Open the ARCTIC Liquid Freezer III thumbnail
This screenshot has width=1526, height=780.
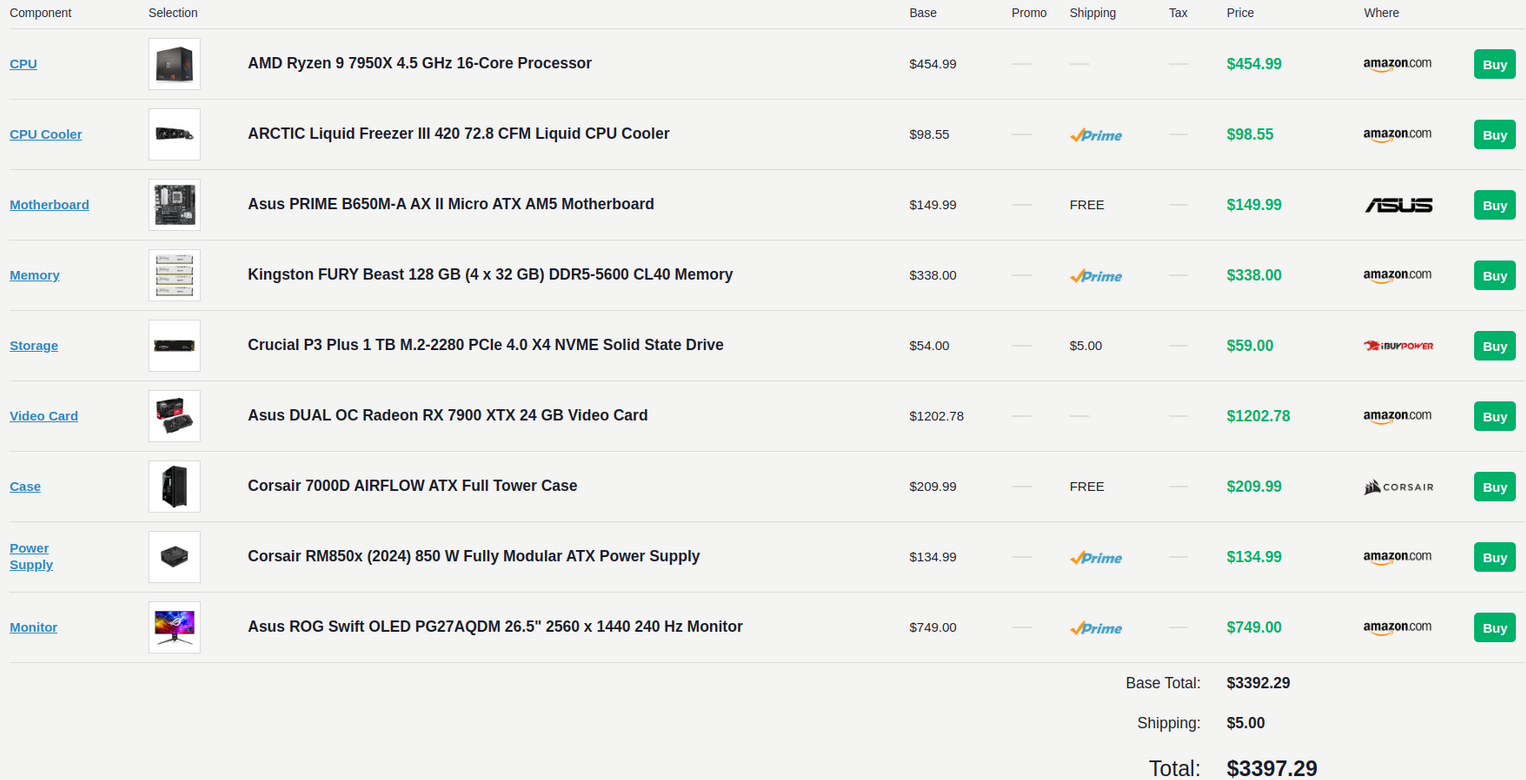pos(174,134)
